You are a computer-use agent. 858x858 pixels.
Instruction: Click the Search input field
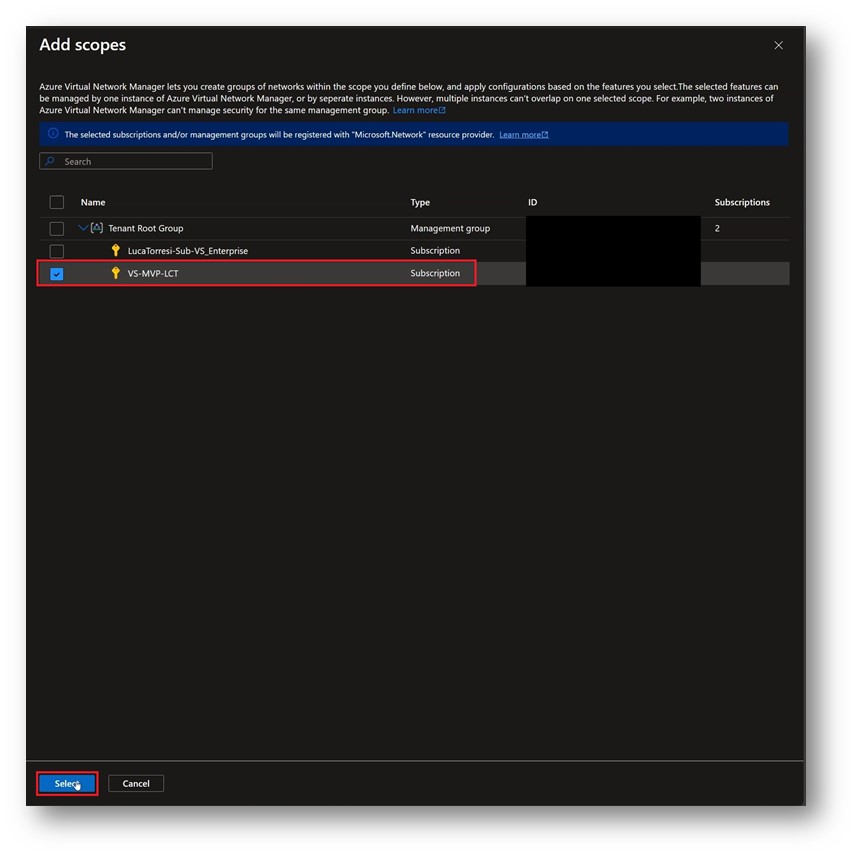tap(126, 161)
